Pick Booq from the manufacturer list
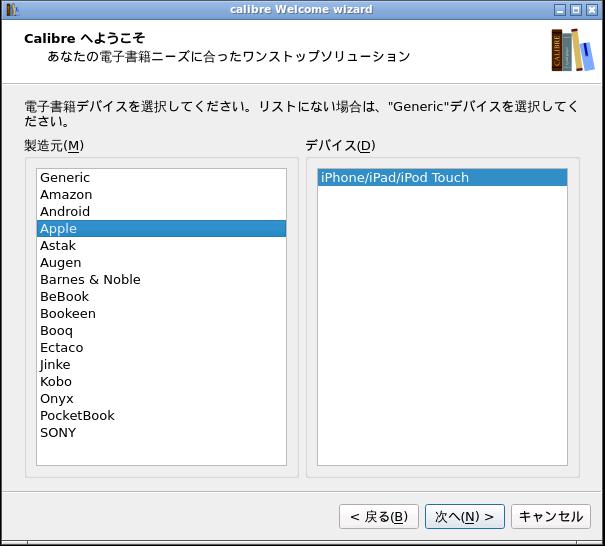 click(161, 330)
